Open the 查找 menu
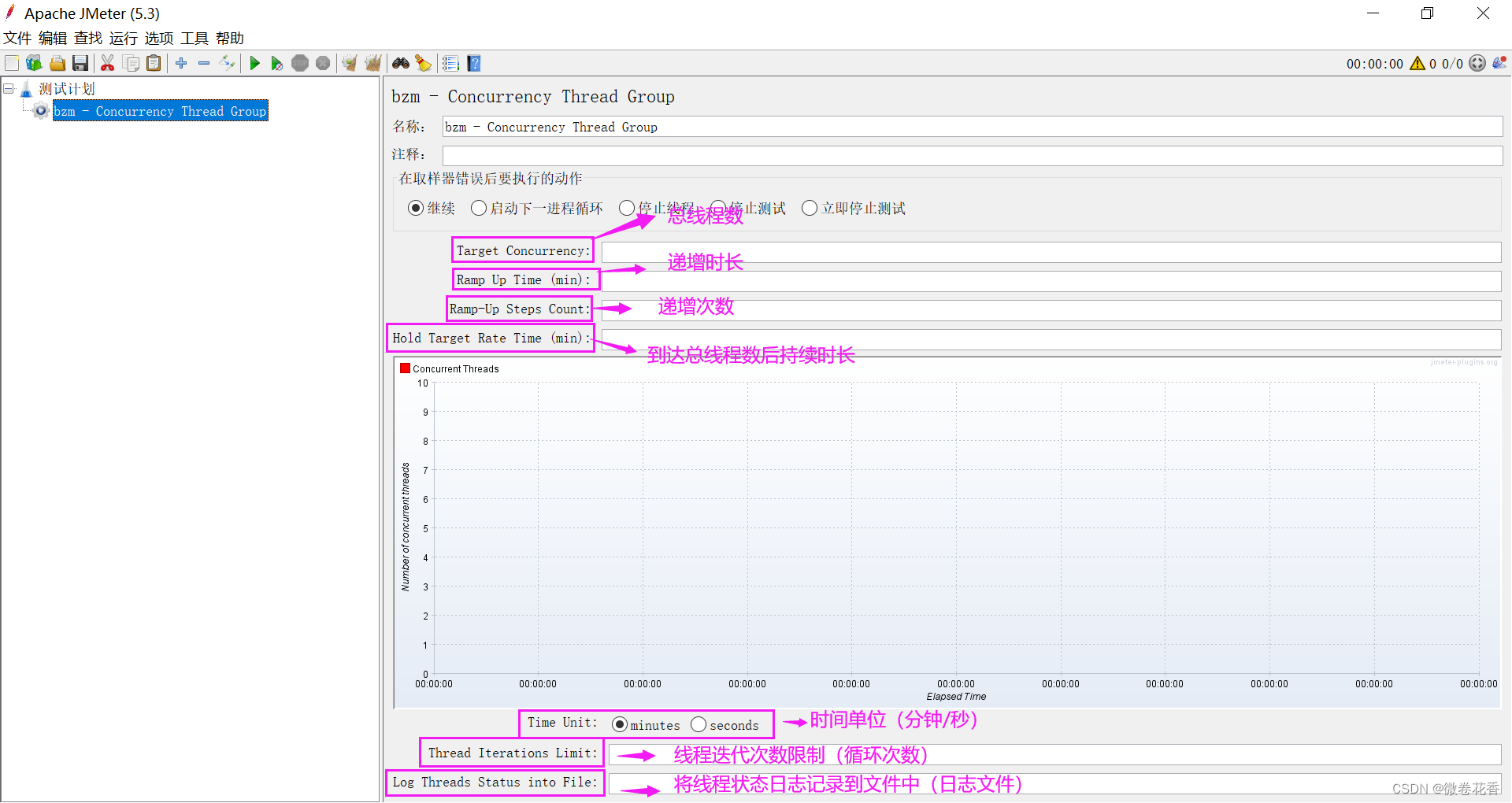The image size is (1512, 803). click(88, 38)
